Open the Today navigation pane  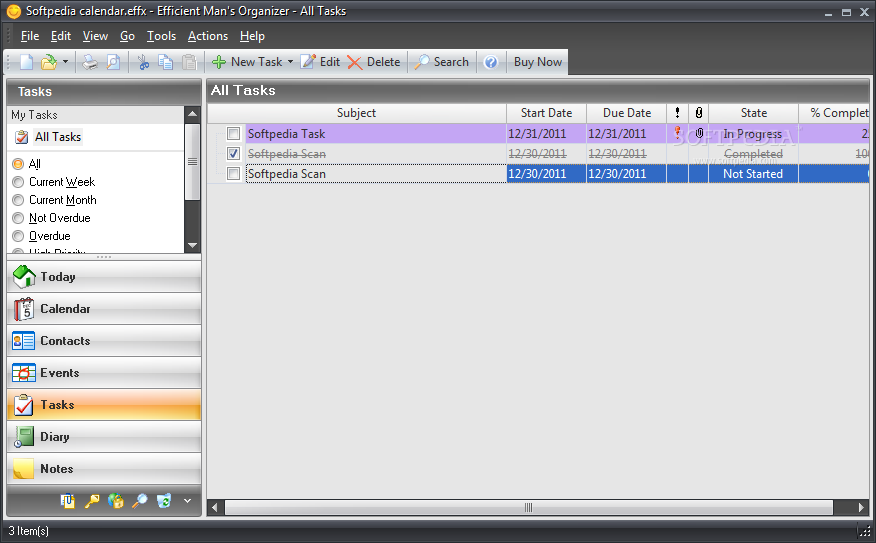click(x=104, y=277)
